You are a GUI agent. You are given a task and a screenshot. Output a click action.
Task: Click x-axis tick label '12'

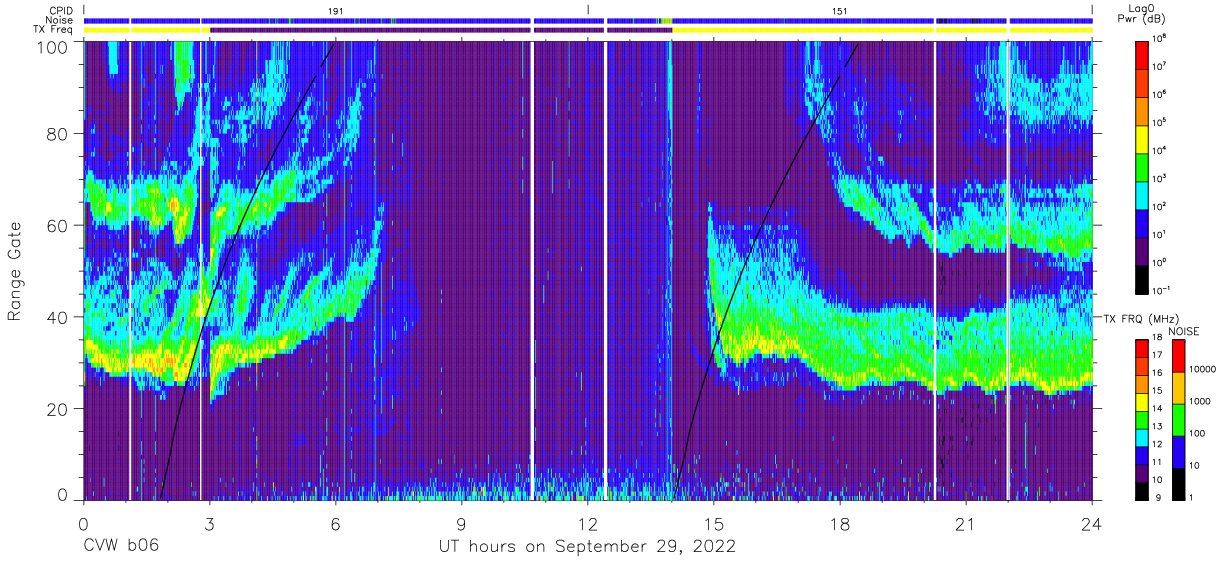587,523
